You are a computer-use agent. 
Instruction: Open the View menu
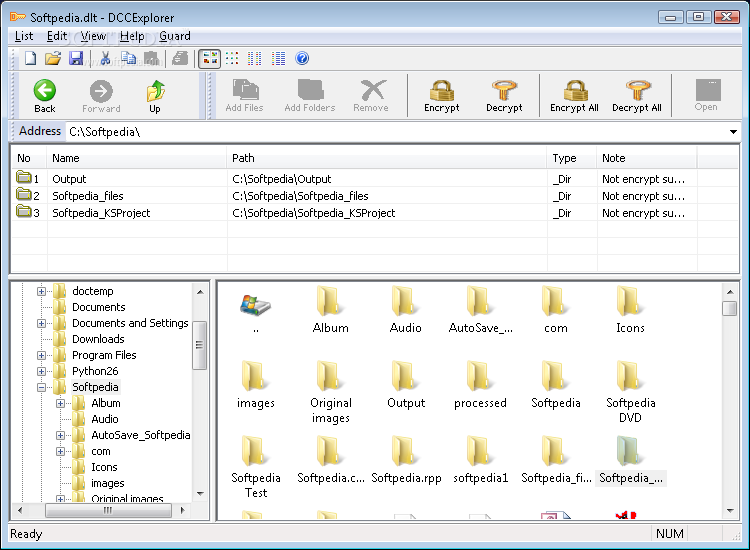click(x=93, y=36)
